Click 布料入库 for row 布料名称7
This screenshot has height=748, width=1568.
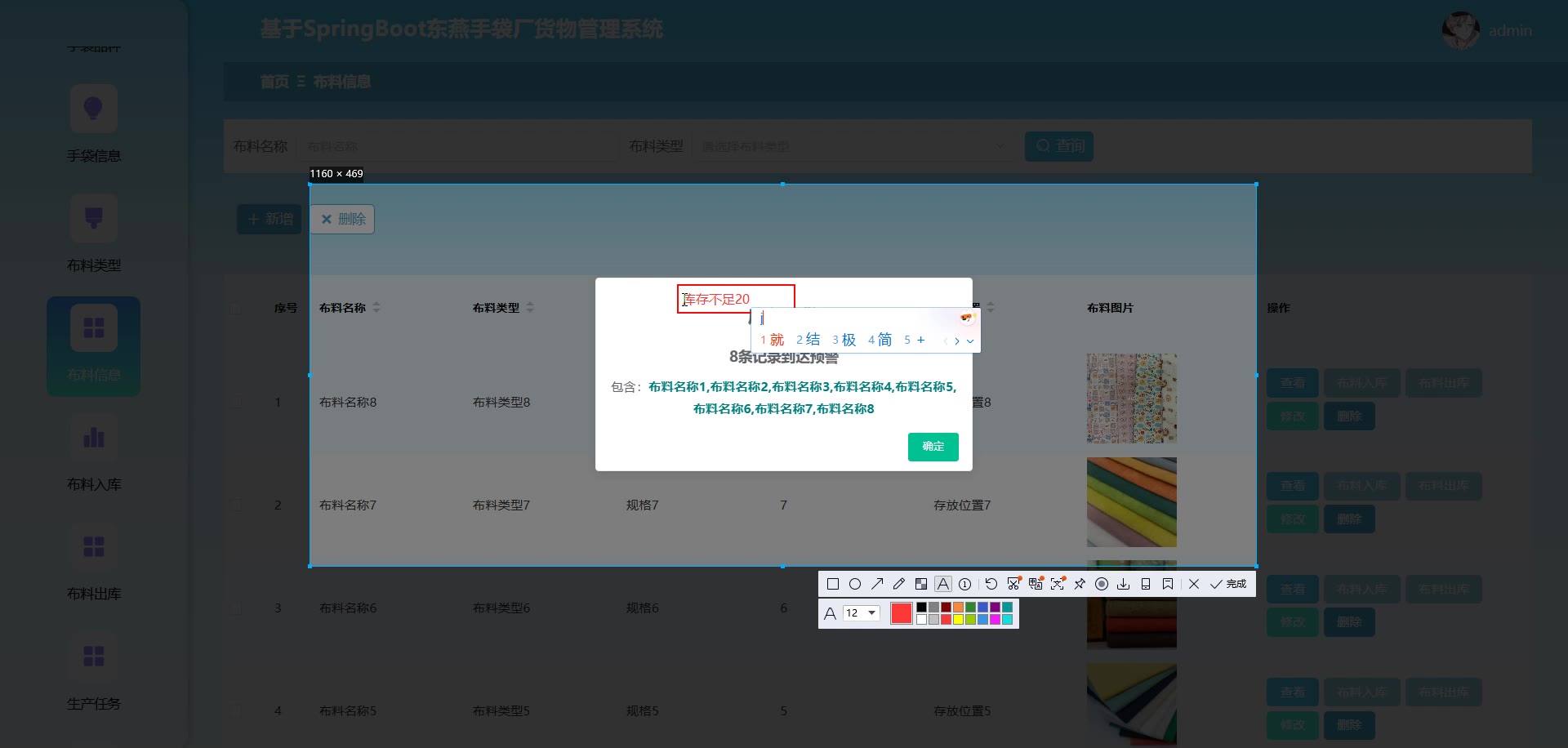tap(1362, 486)
